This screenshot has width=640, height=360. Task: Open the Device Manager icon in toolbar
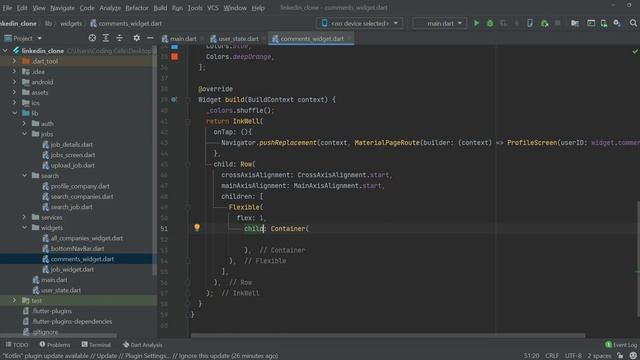[604, 23]
